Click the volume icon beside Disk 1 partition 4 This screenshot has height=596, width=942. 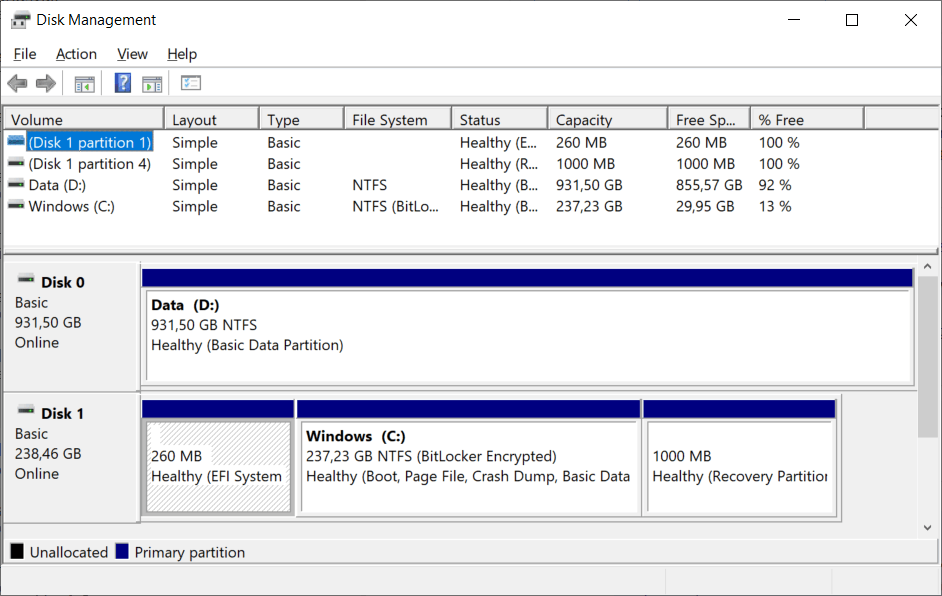pos(16,163)
